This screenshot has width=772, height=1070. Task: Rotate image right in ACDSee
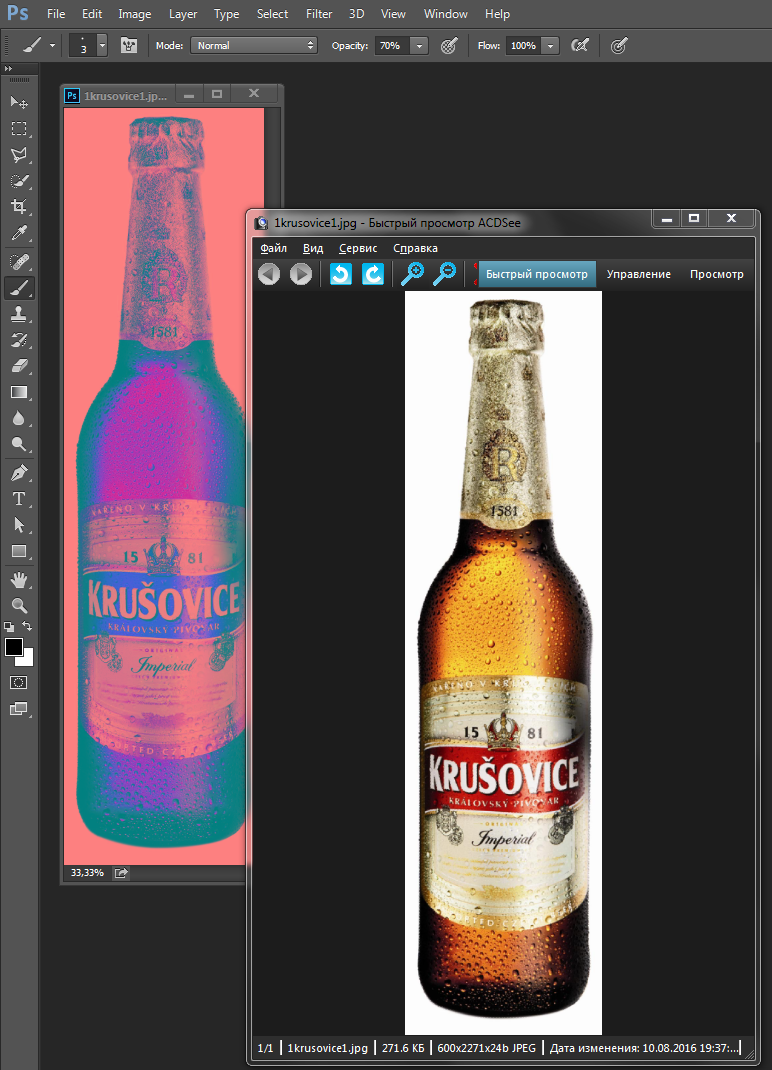click(373, 274)
